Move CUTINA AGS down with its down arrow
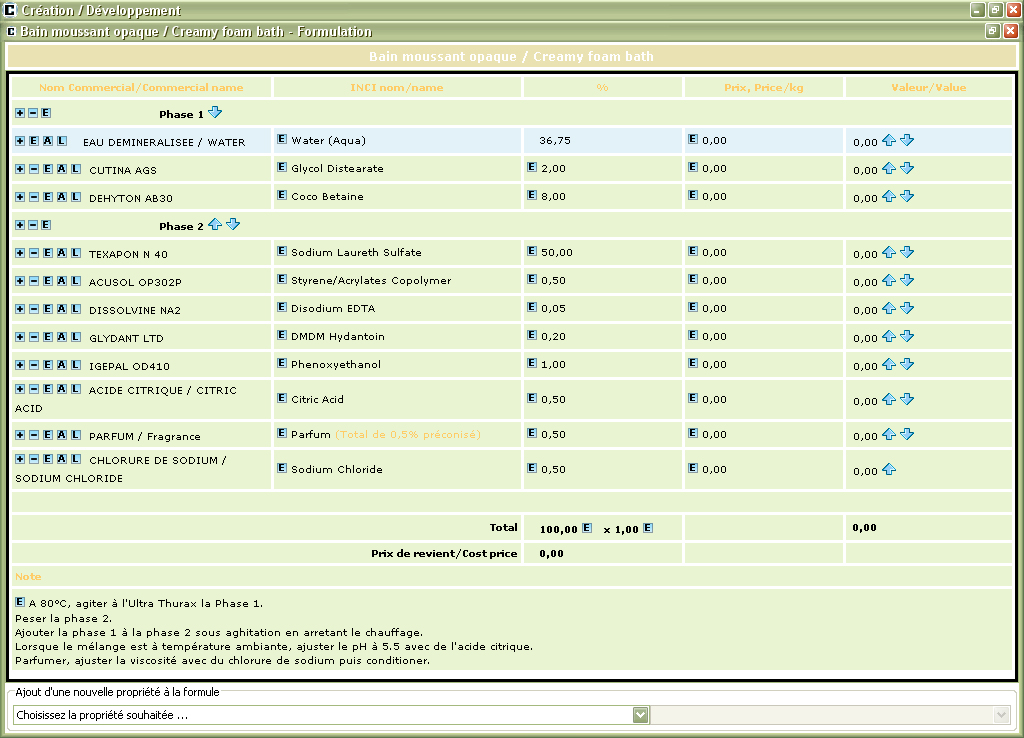The image size is (1024, 738). 907,168
